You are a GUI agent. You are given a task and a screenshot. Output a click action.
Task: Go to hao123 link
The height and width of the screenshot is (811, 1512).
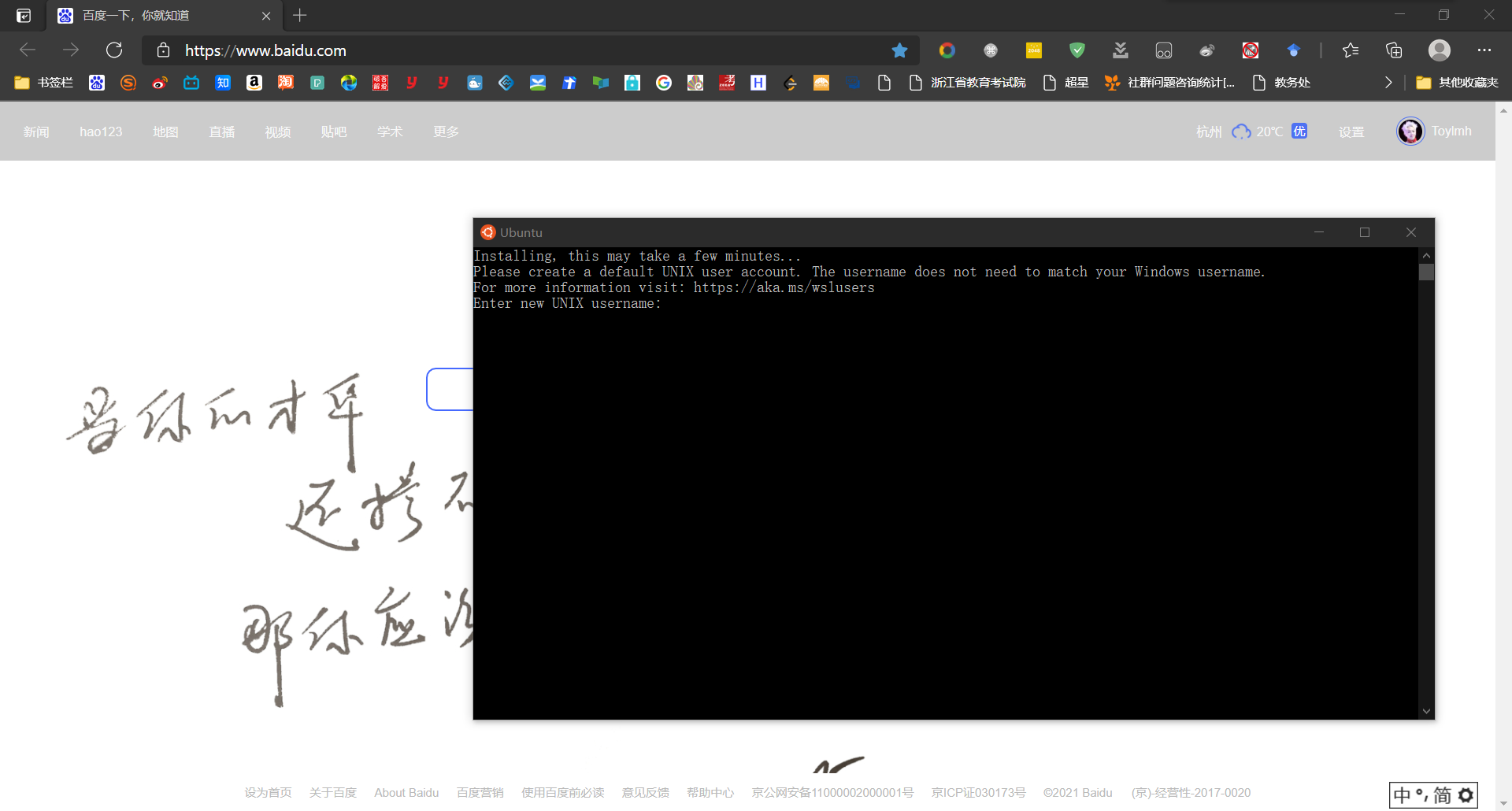click(101, 131)
